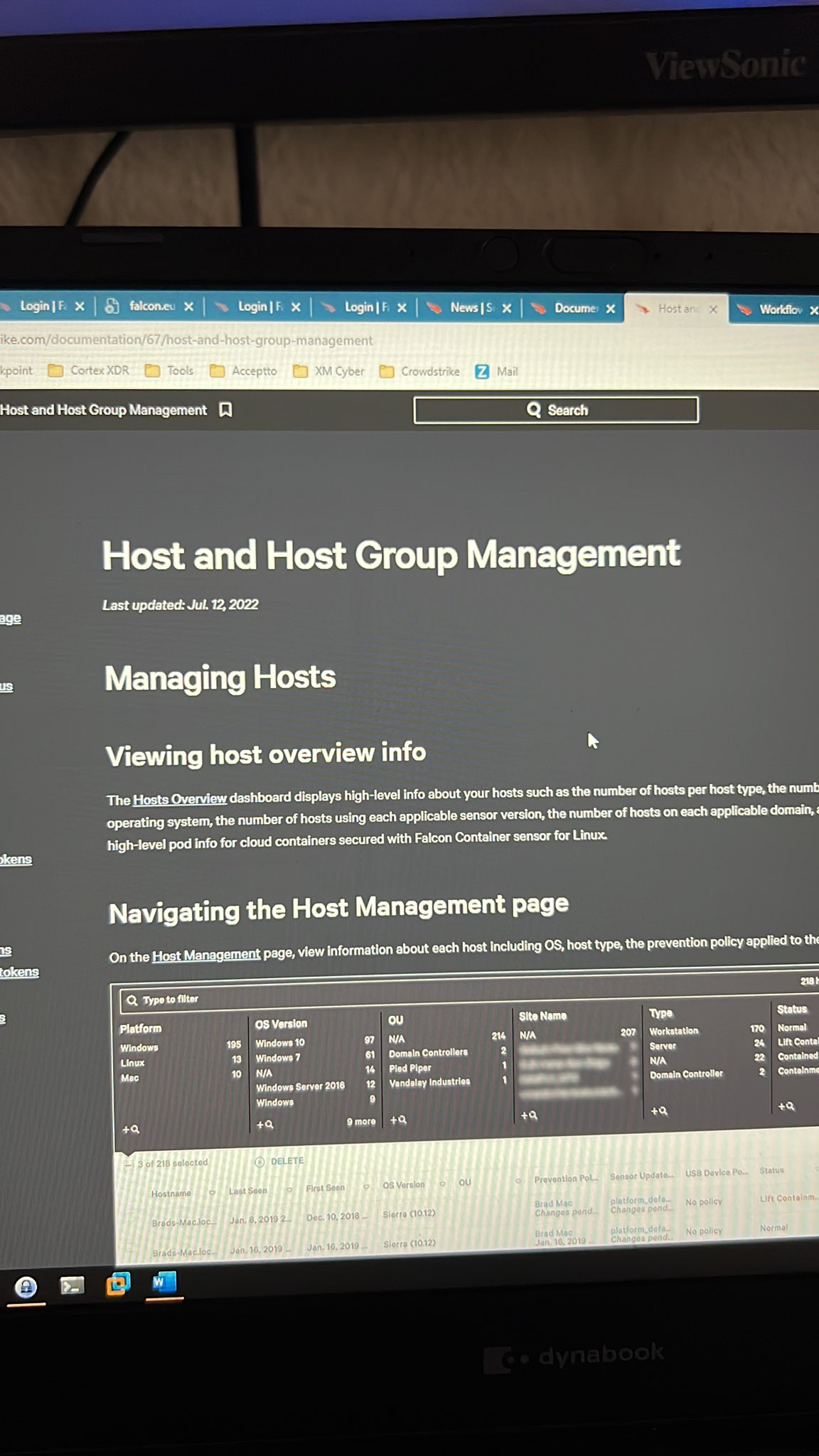
Task: Follow the Host Management link
Action: (206, 955)
